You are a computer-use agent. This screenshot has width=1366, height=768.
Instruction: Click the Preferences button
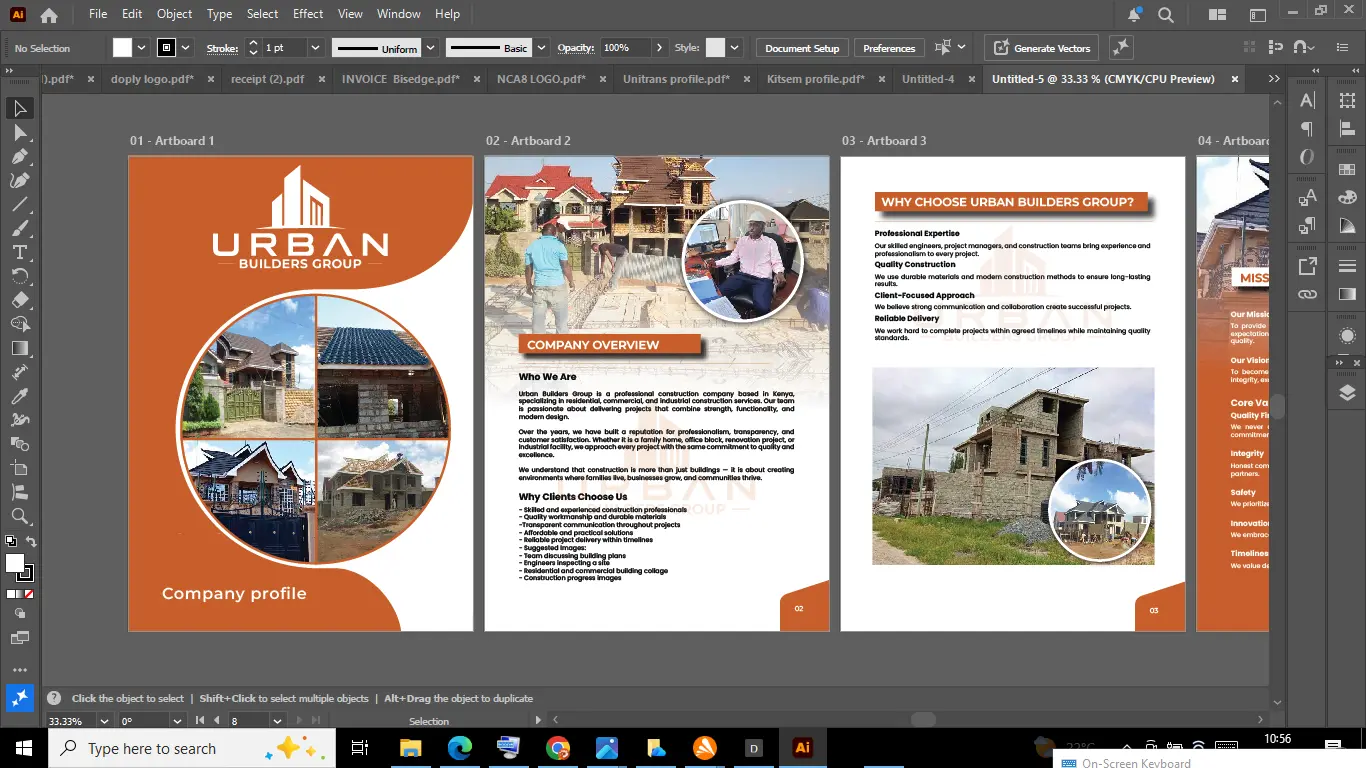[889, 48]
